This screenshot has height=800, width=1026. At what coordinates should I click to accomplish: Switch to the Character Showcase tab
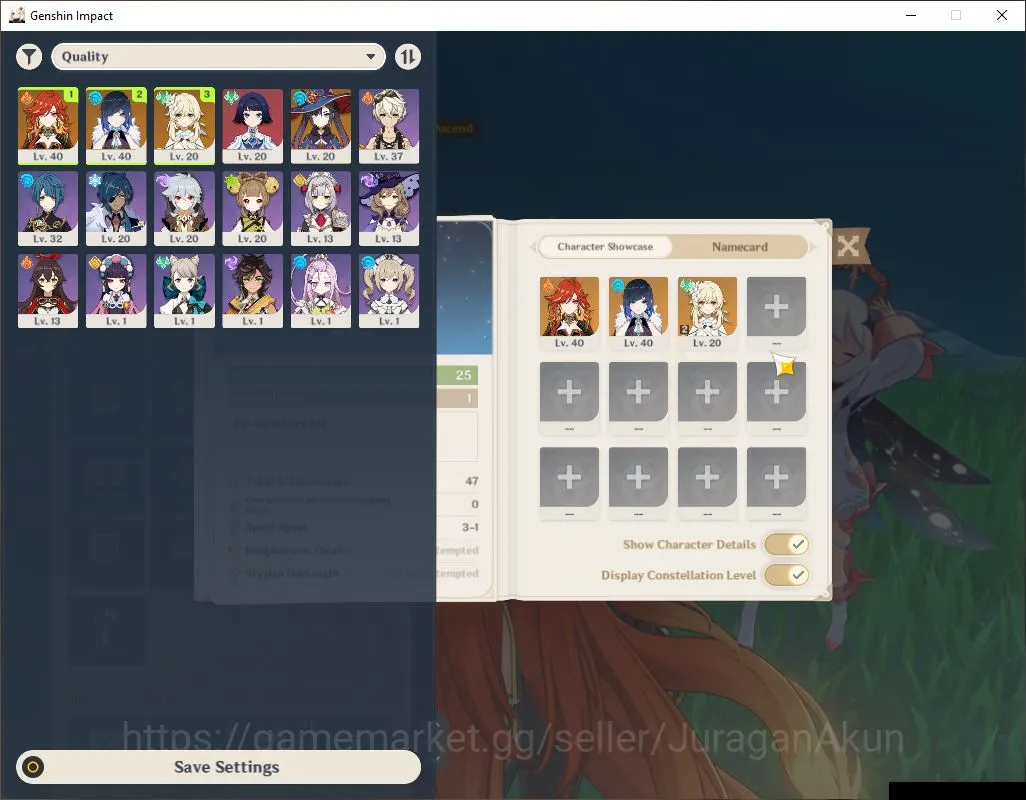605,247
